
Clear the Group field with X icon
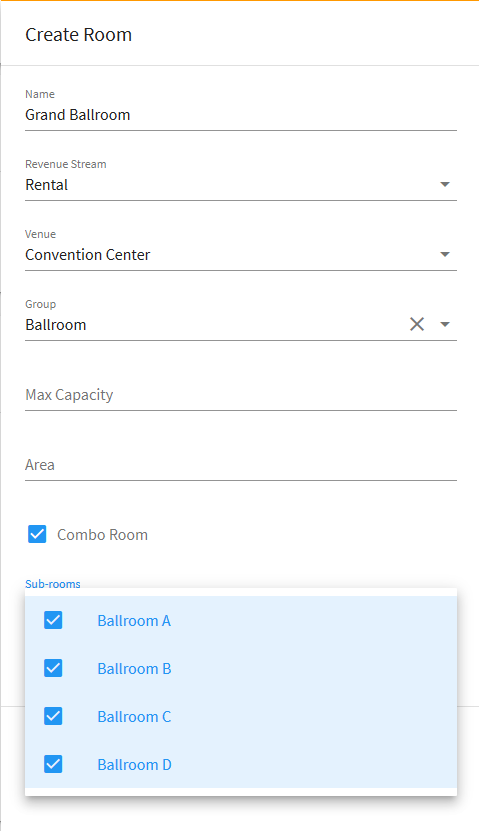(x=417, y=324)
